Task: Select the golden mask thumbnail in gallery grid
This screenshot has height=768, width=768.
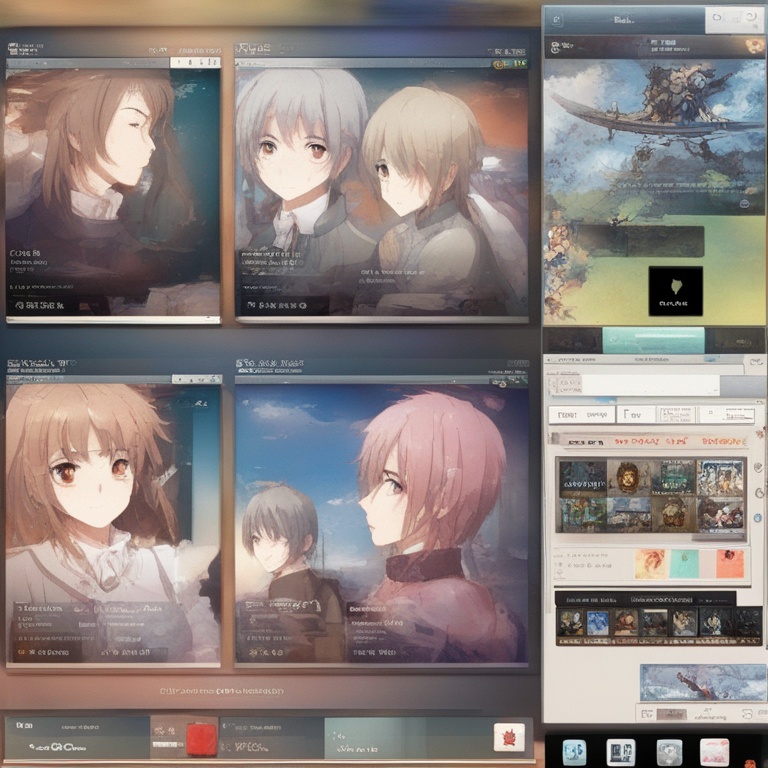Action: [628, 478]
